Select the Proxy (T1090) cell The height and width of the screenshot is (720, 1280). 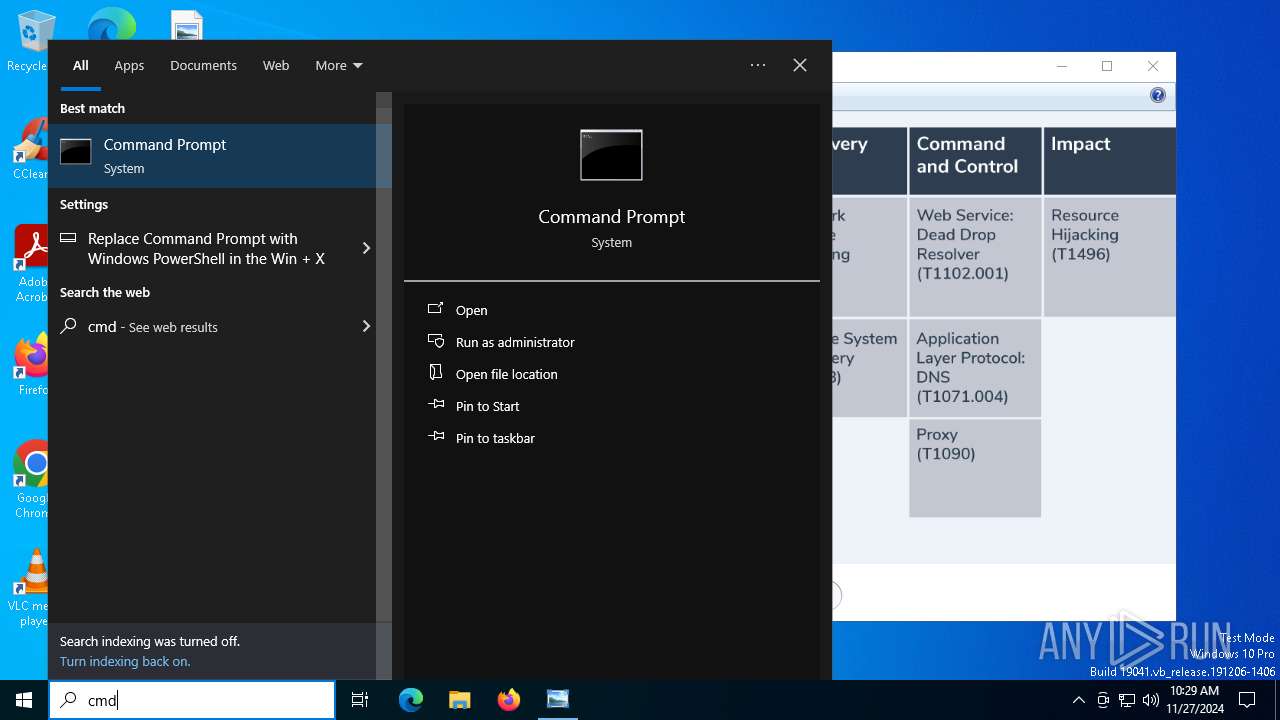(x=975, y=468)
